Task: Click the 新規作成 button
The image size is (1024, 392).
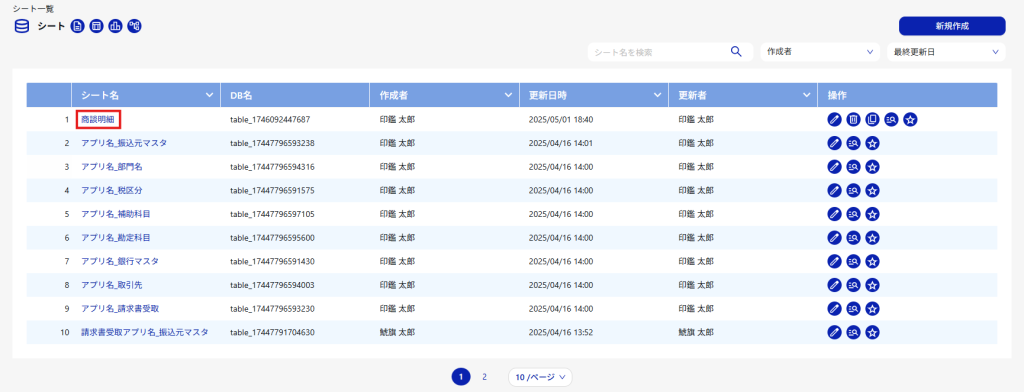Action: (952, 26)
